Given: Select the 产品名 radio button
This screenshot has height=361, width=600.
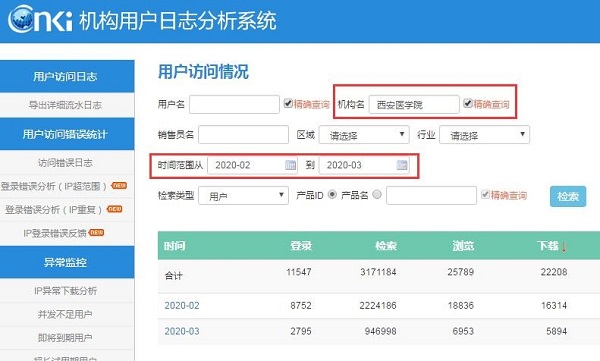Looking at the screenshot, I should tap(377, 194).
